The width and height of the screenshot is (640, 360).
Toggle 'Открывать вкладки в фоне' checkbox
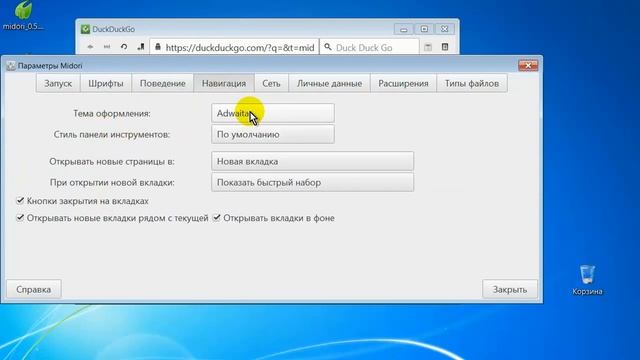click(x=217, y=218)
